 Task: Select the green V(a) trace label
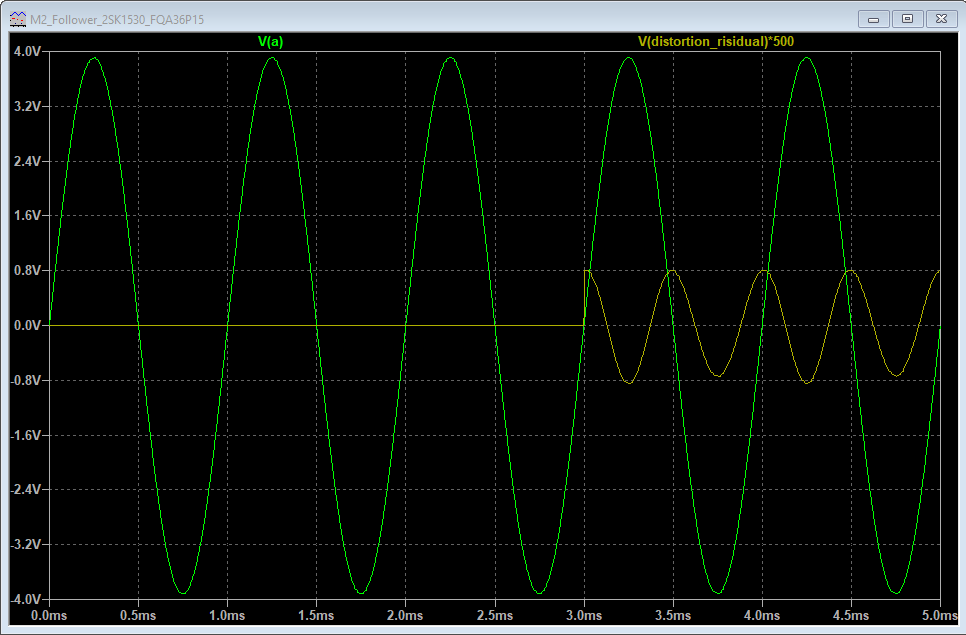point(270,41)
